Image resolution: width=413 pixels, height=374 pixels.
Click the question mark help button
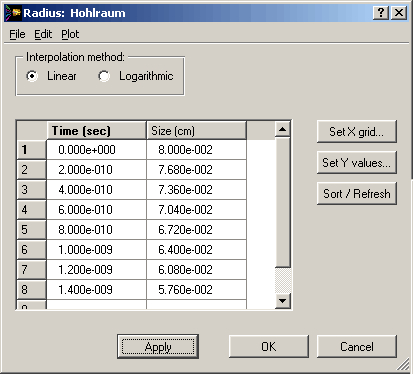(381, 13)
